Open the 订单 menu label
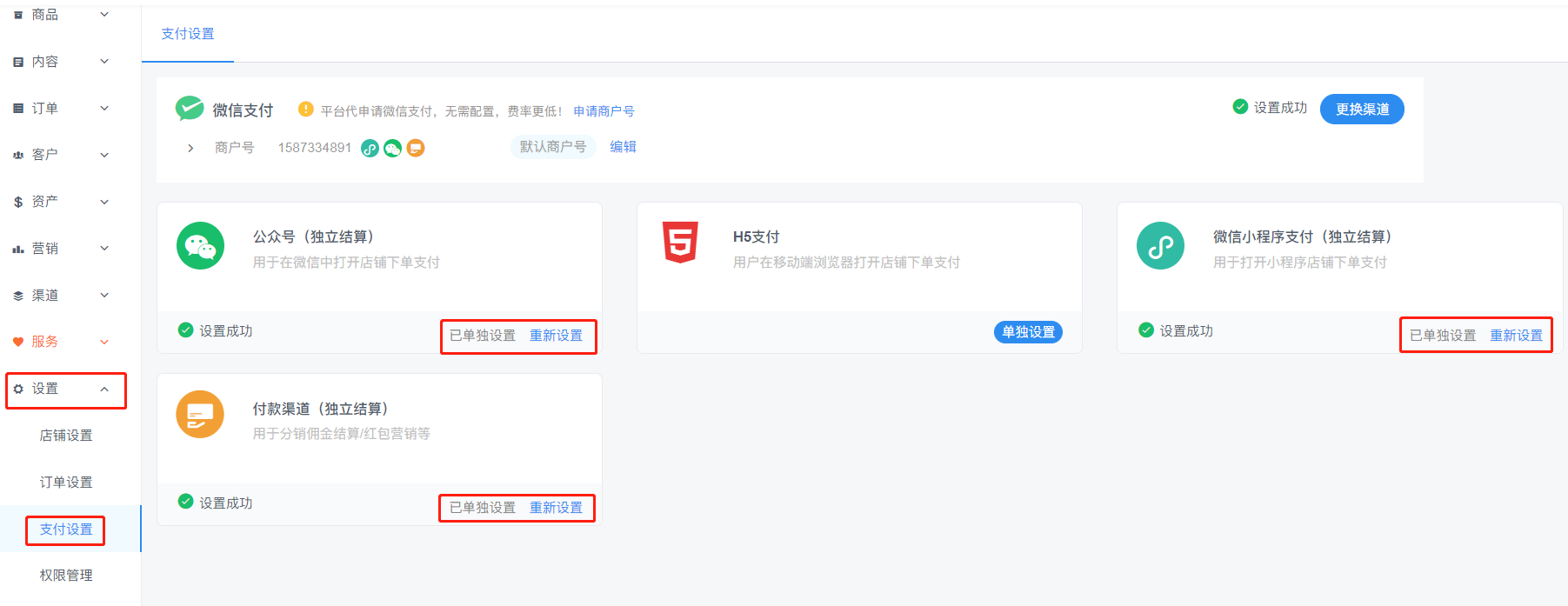 [x=45, y=109]
